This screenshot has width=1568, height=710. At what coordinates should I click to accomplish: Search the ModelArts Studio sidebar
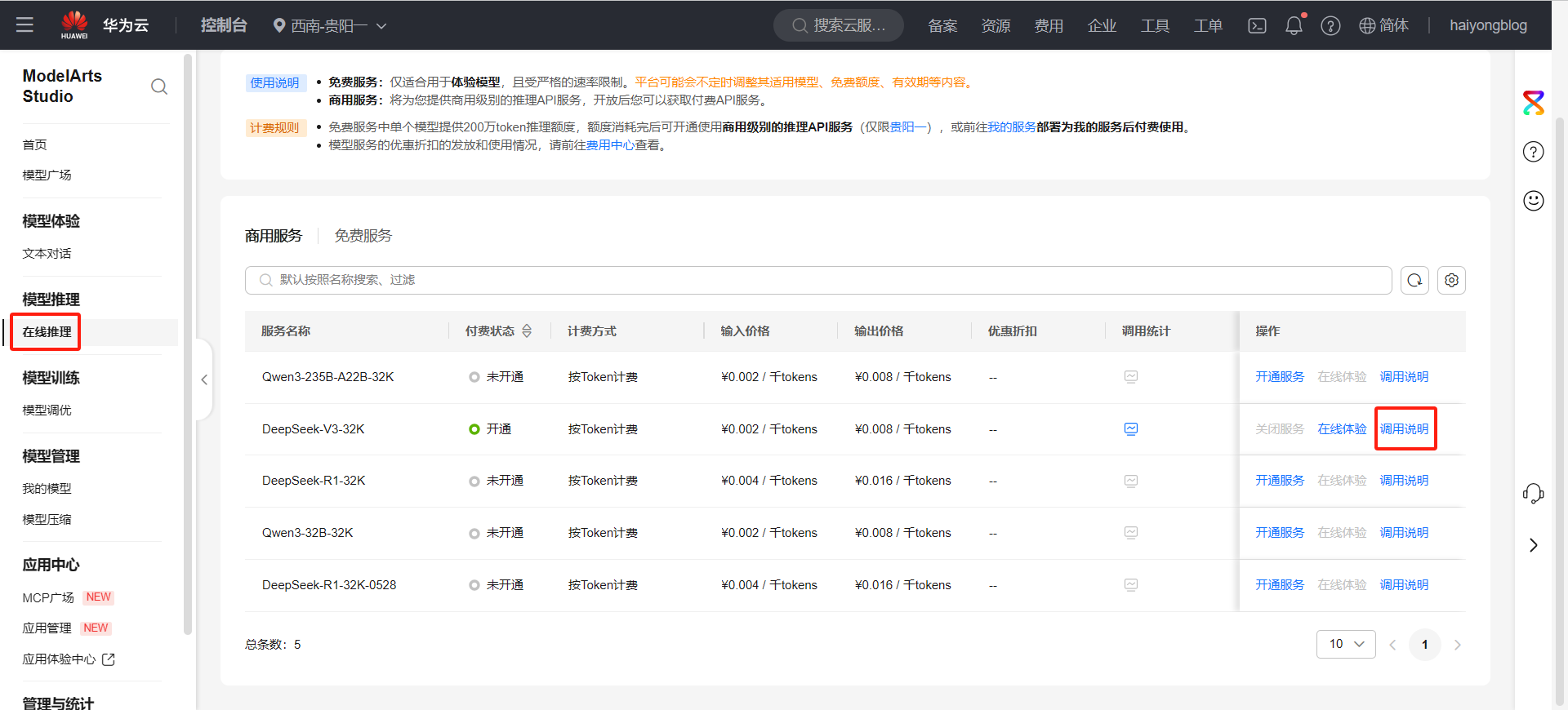click(x=159, y=87)
